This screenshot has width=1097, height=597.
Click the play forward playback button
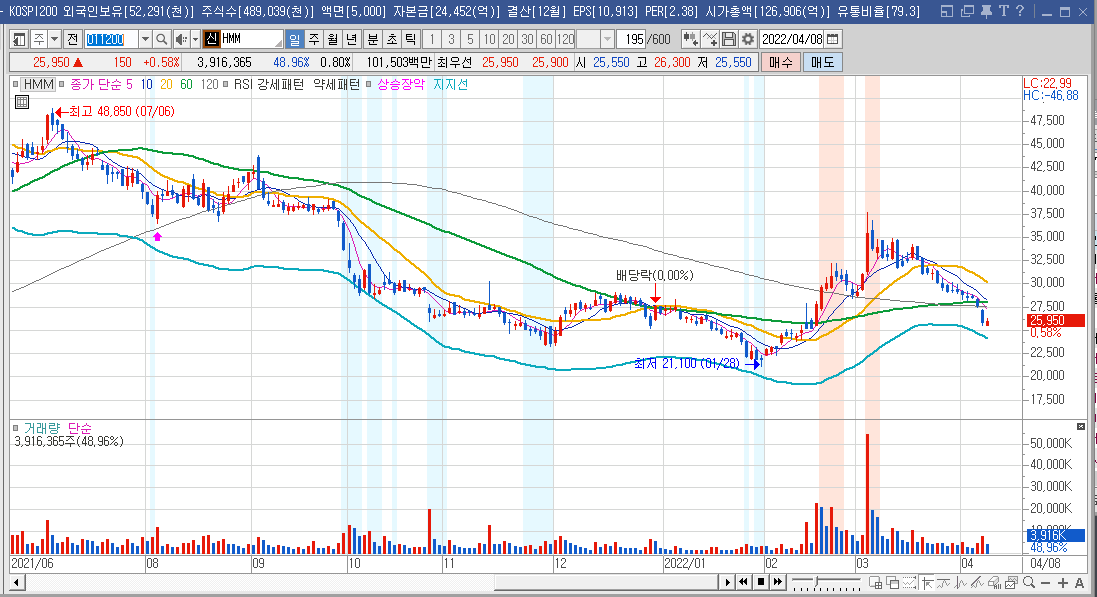pos(728,582)
